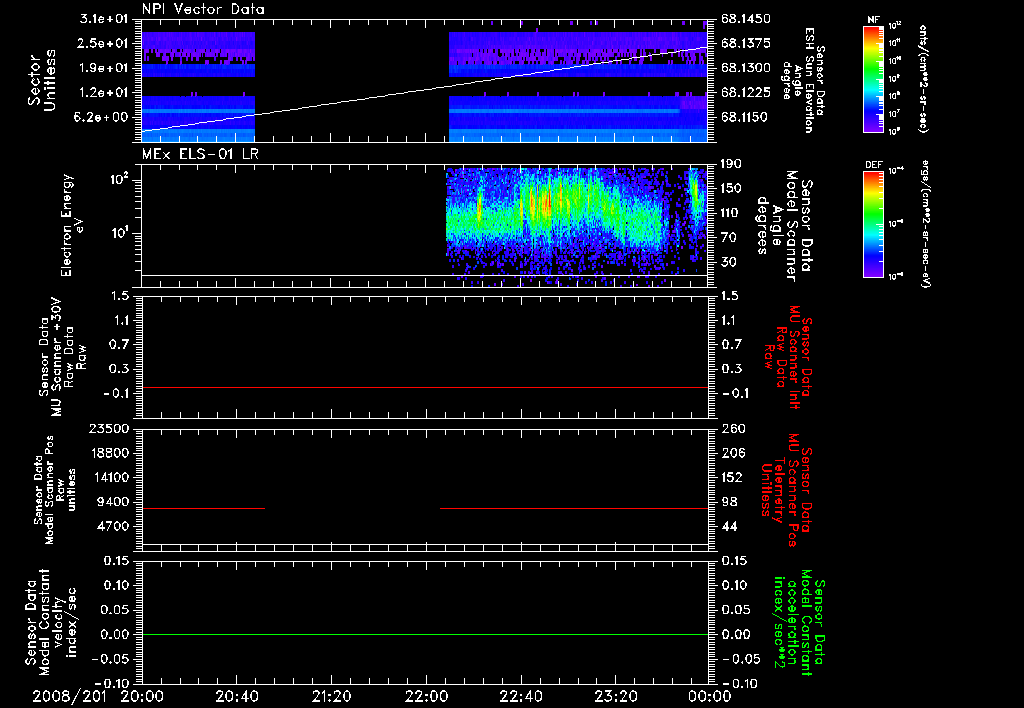Click the '3.1e+01' sector axis value
This screenshot has height=708, width=1024.
(x=104, y=19)
